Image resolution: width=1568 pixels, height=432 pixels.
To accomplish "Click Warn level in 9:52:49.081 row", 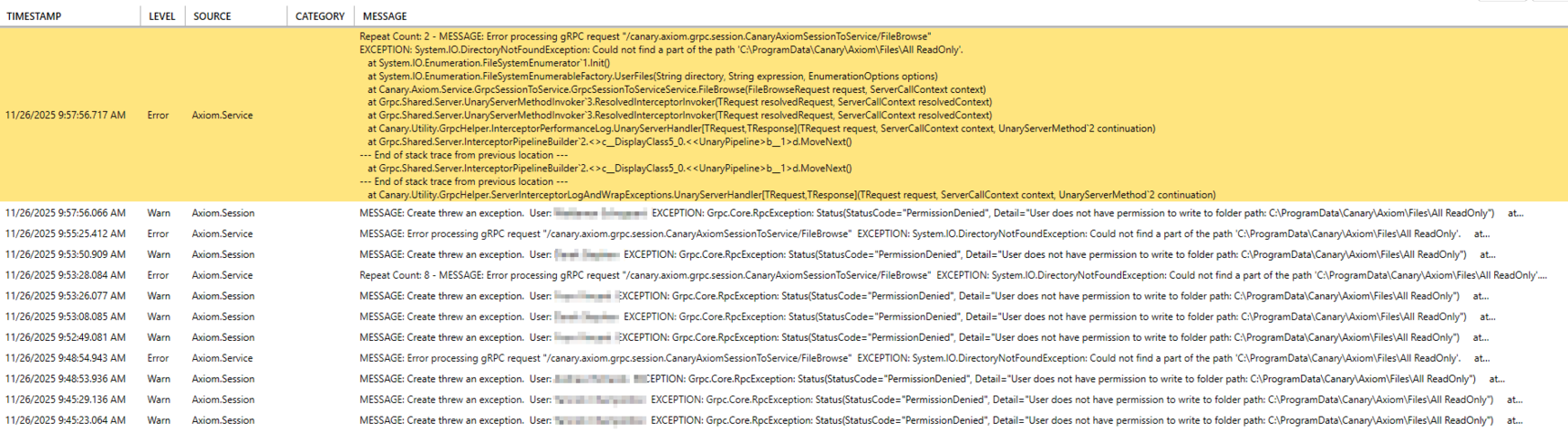I will tap(159, 337).
